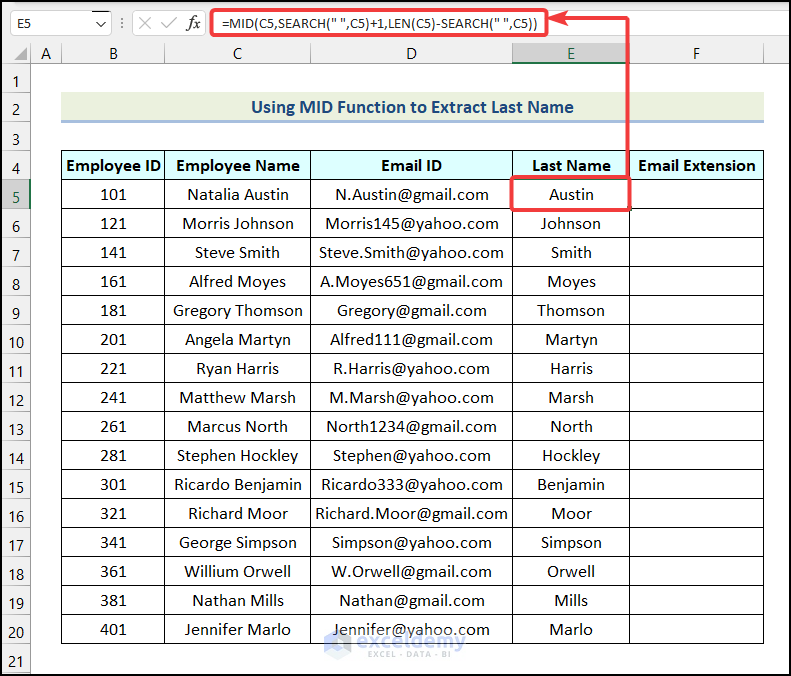The width and height of the screenshot is (791, 676).
Task: Click cell 'Ricardo333@yahoo.com'
Action: point(411,484)
